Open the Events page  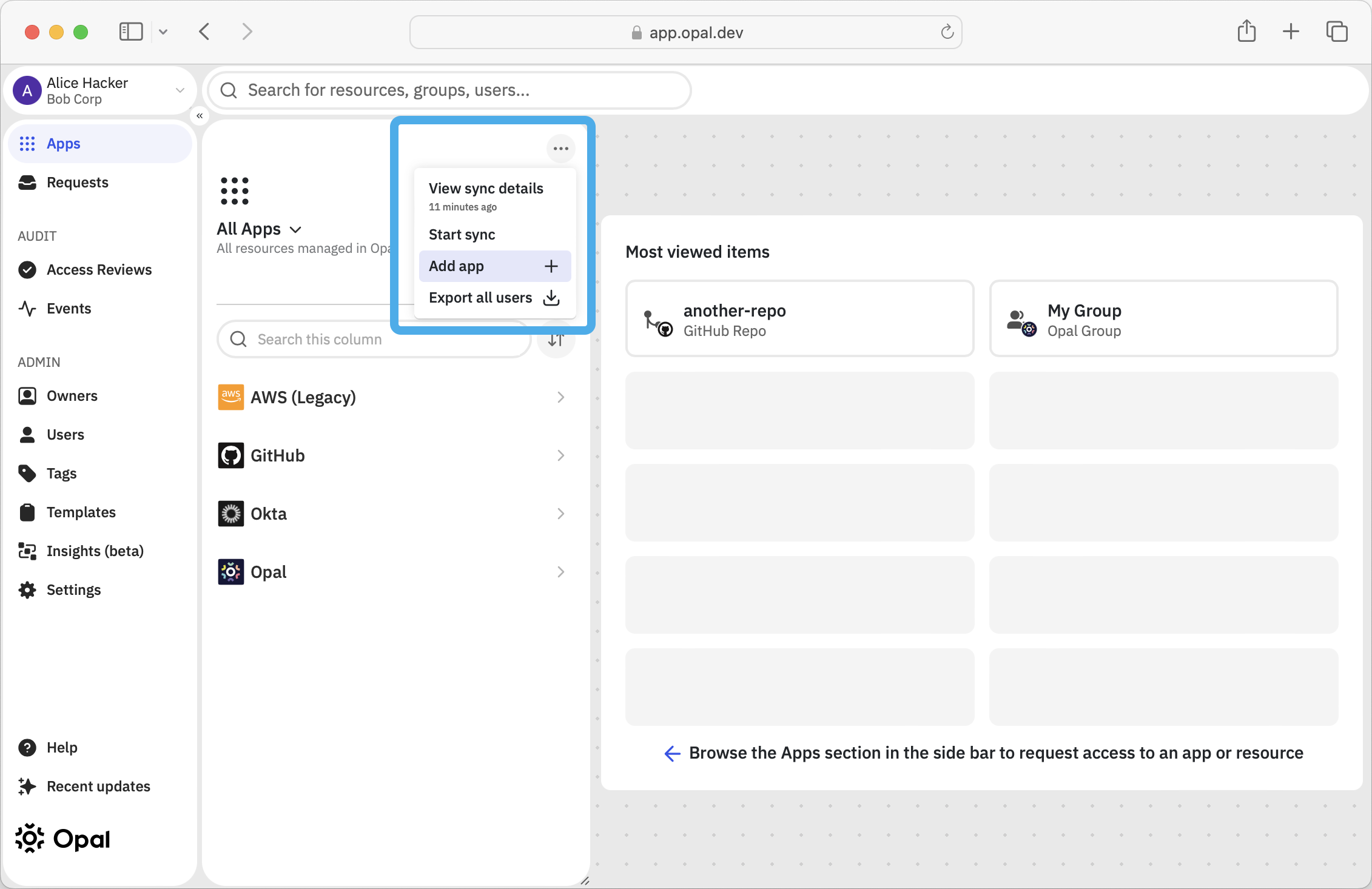tap(100, 309)
